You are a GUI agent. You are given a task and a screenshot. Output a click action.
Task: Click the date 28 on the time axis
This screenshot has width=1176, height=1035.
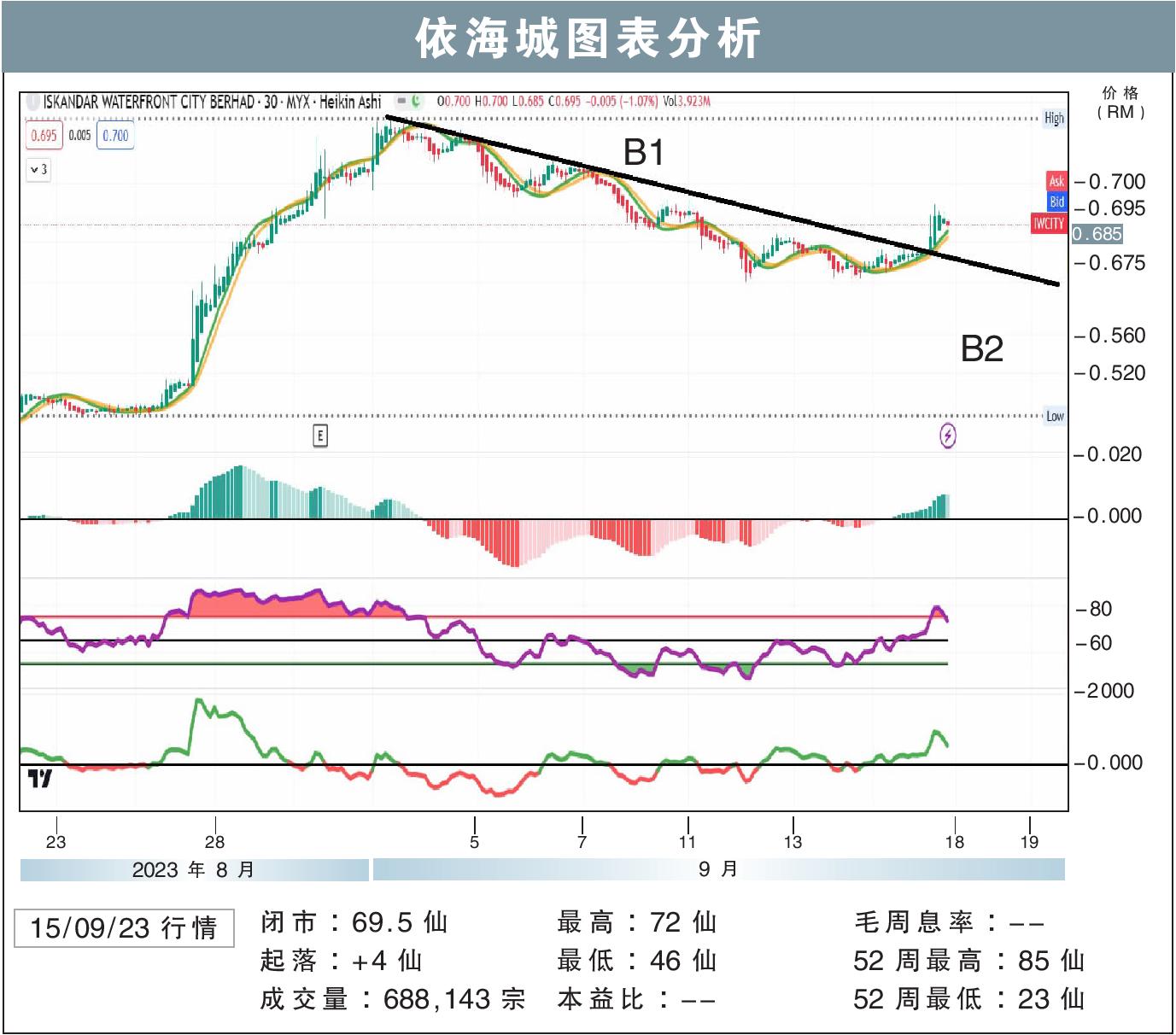[x=214, y=842]
